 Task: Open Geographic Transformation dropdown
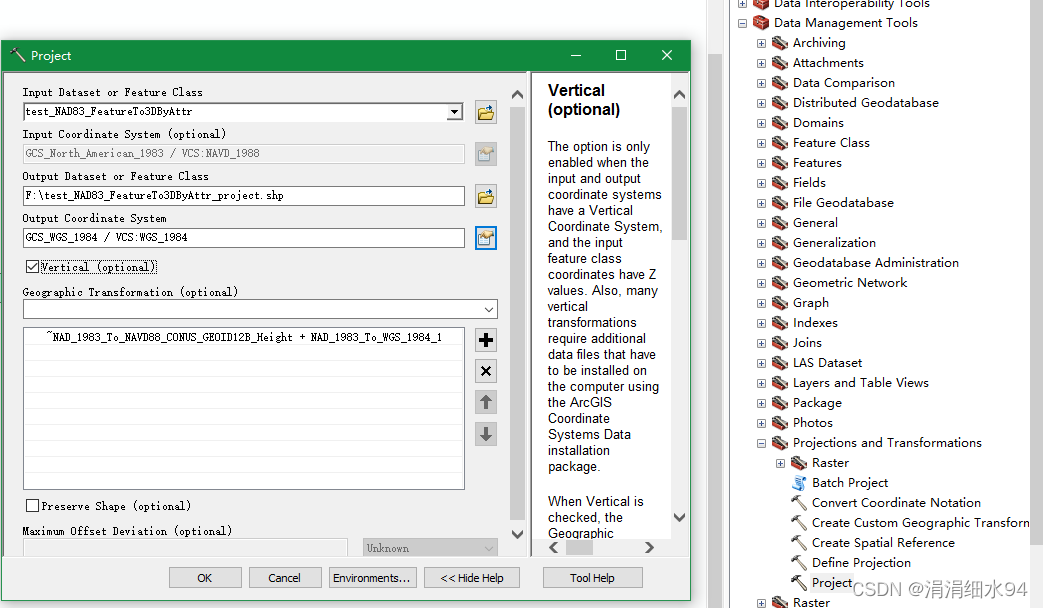point(489,309)
